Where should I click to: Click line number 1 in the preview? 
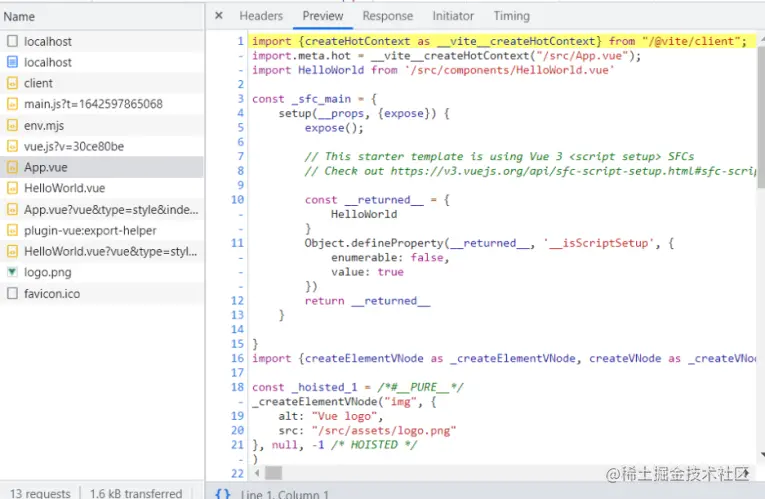pyautogui.click(x=240, y=41)
